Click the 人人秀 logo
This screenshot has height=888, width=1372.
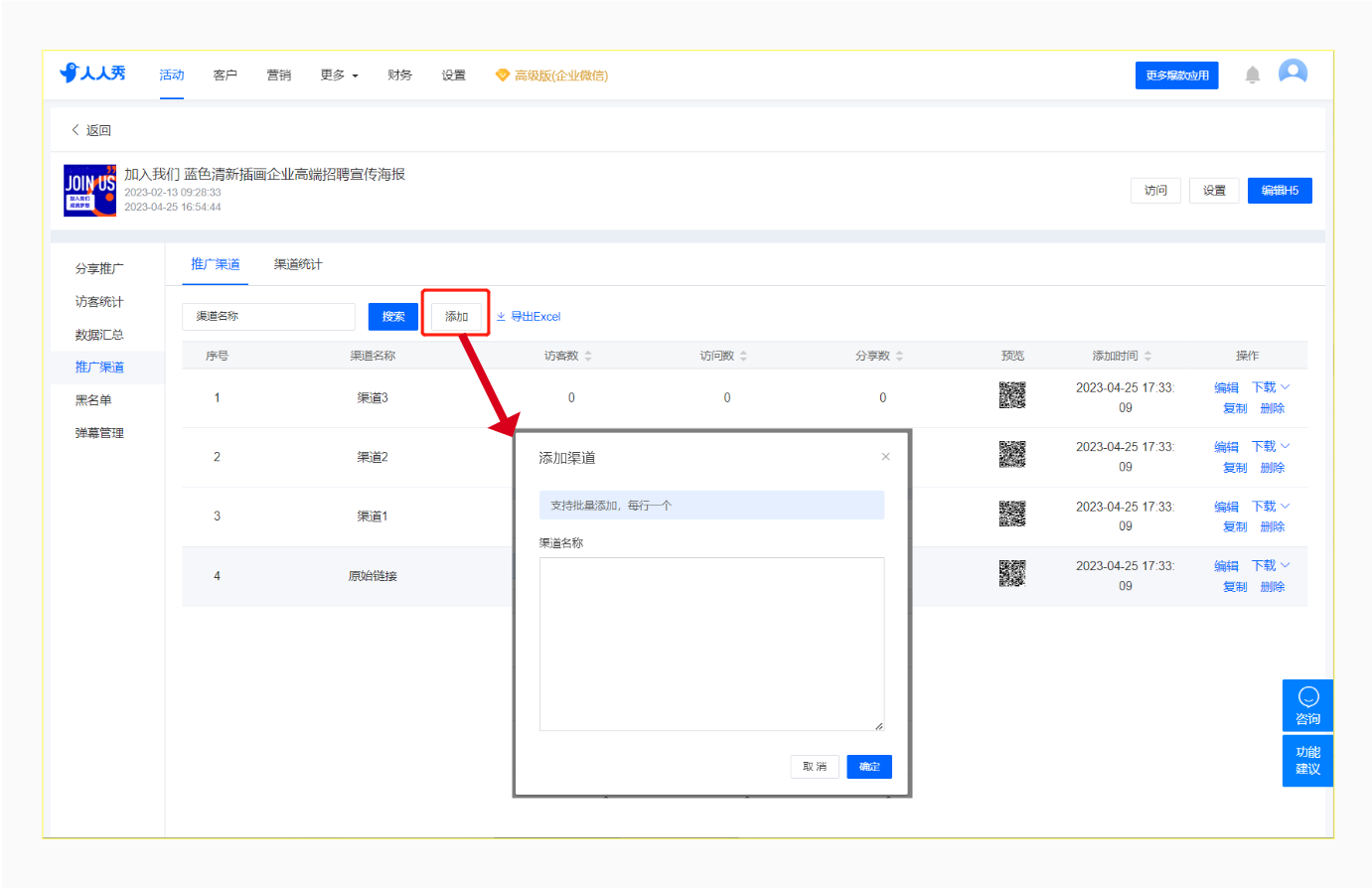(92, 73)
